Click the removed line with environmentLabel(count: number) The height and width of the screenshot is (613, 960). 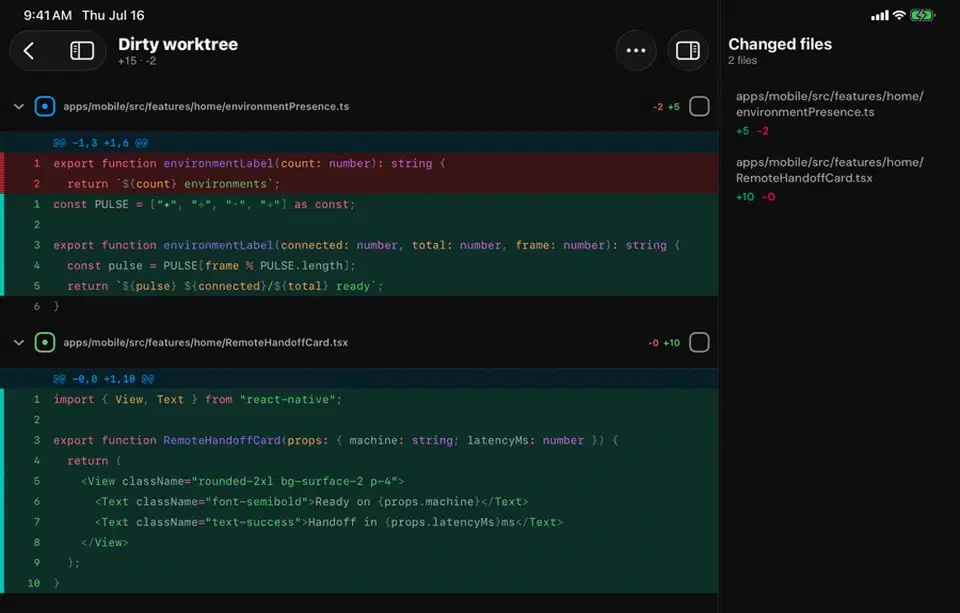359,164
